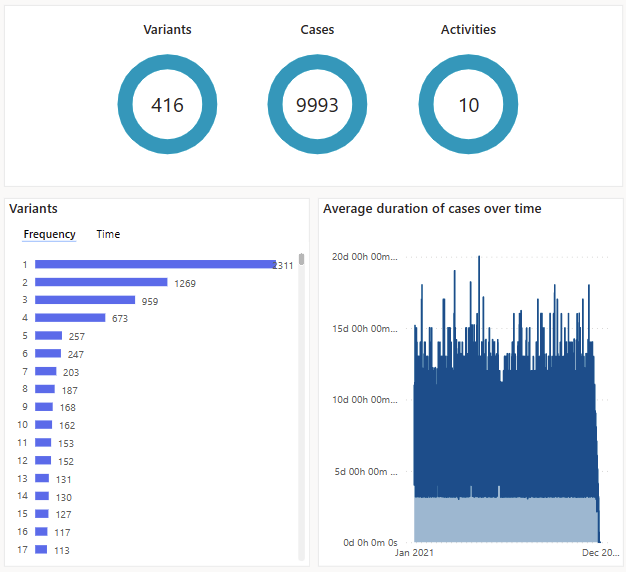The width and height of the screenshot is (626, 572).
Task: Click the Variants donut chart showing 416
Action: (167, 105)
